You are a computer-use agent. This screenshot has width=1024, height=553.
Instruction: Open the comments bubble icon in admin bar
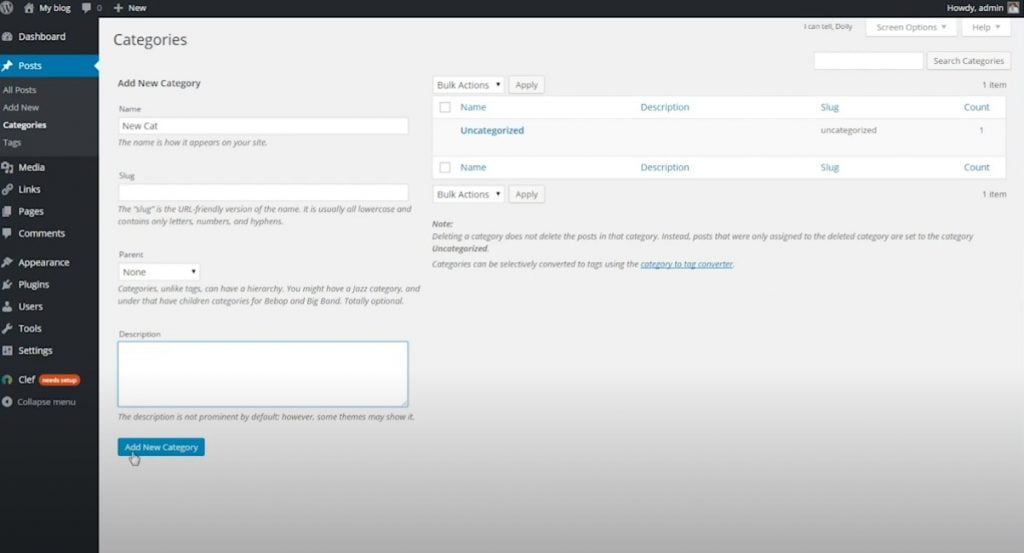pos(87,7)
